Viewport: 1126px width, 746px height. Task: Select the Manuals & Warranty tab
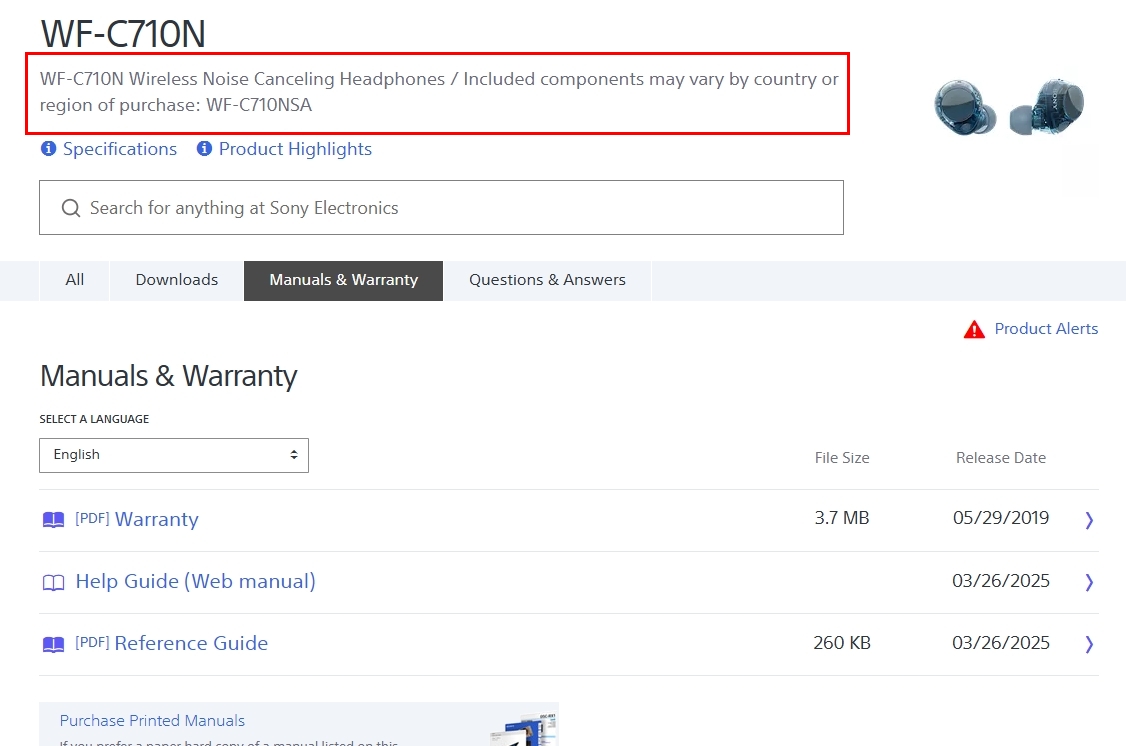point(343,280)
